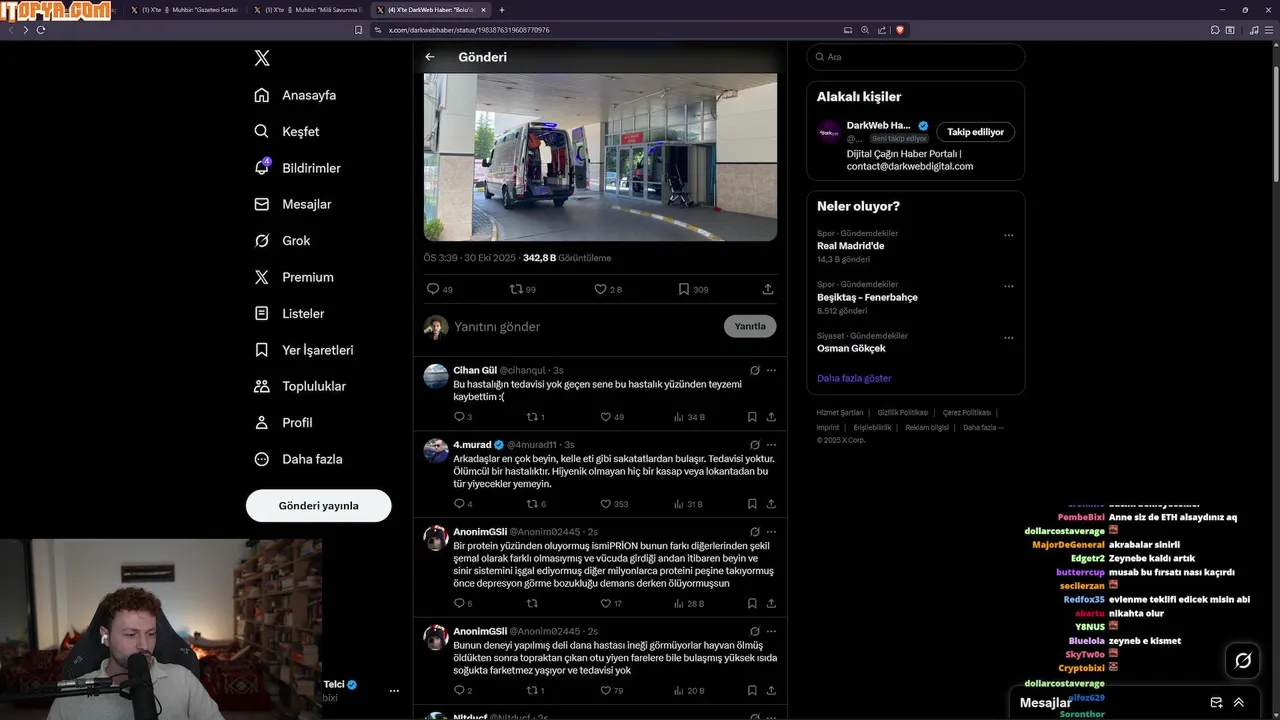Open Beşiktaş - Fenerbahçe trending topic

[x=867, y=297]
